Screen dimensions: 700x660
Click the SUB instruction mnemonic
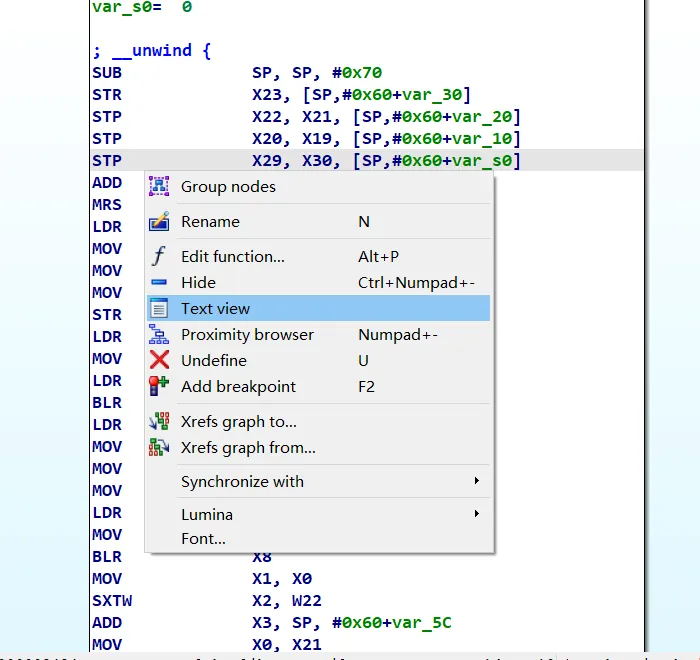107,72
